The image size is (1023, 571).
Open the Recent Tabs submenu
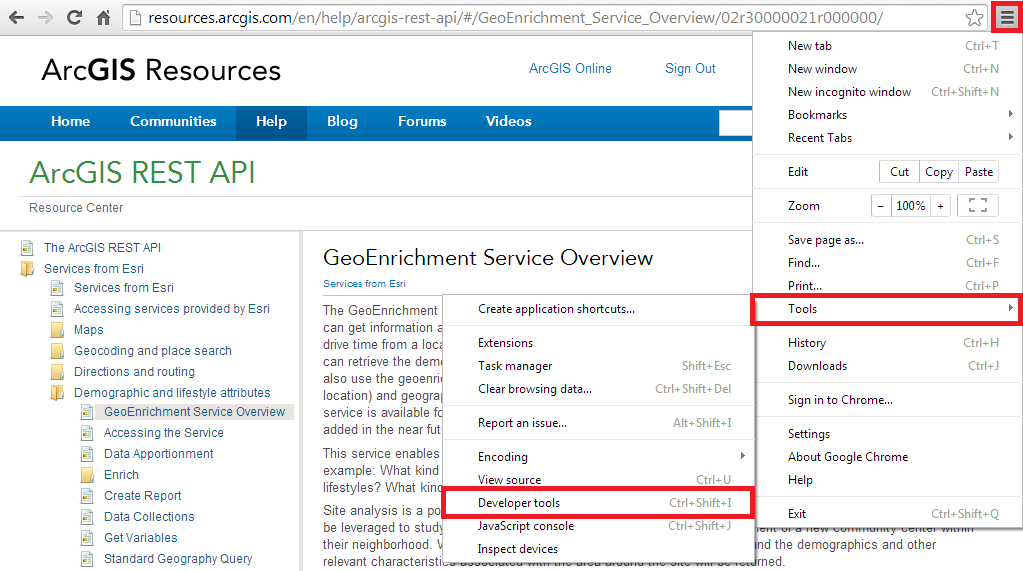[x=887, y=138]
